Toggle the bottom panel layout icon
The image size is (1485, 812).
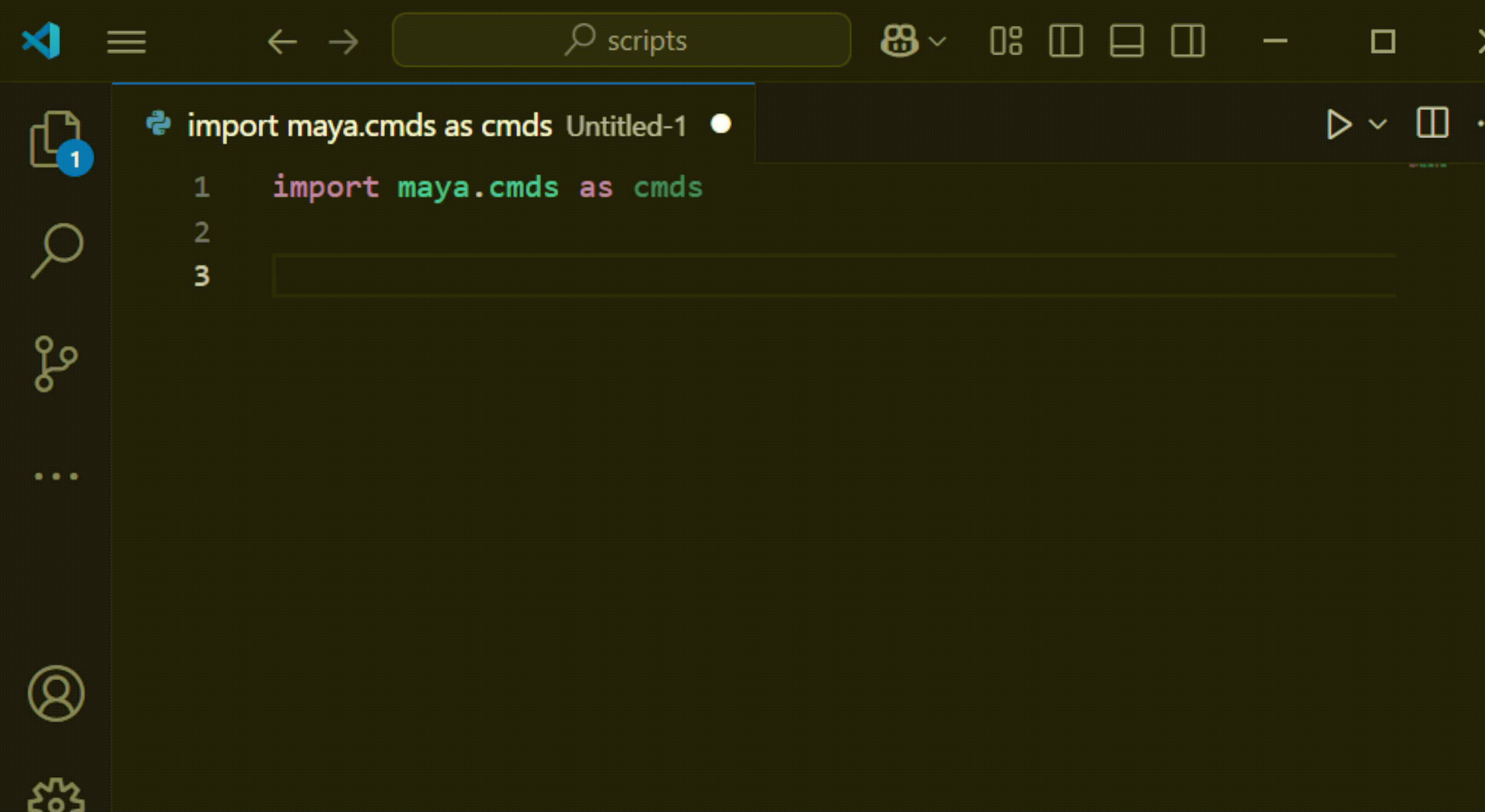click(1127, 41)
